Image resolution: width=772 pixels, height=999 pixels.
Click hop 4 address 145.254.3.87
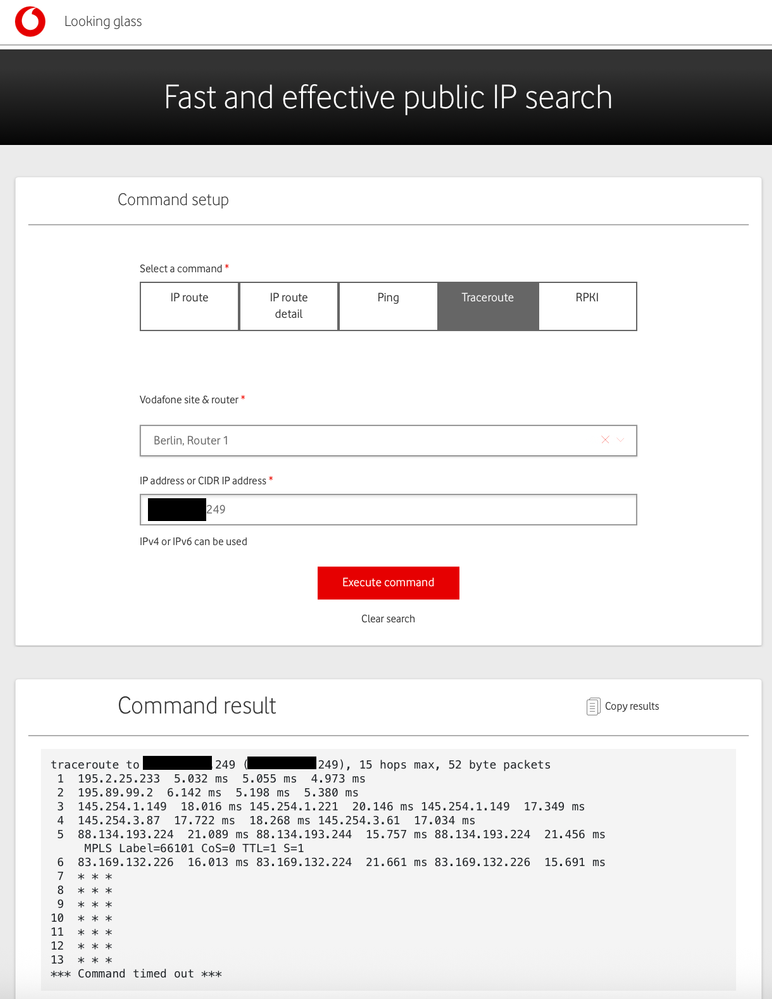tap(118, 821)
